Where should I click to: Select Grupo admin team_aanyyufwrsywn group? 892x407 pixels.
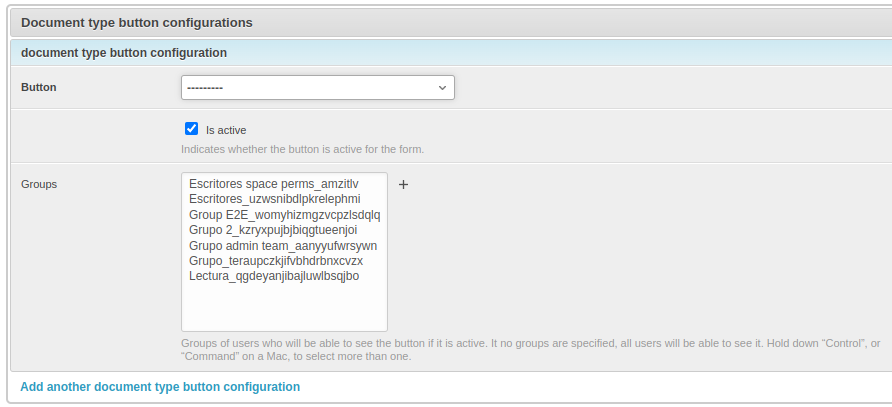pos(282,246)
